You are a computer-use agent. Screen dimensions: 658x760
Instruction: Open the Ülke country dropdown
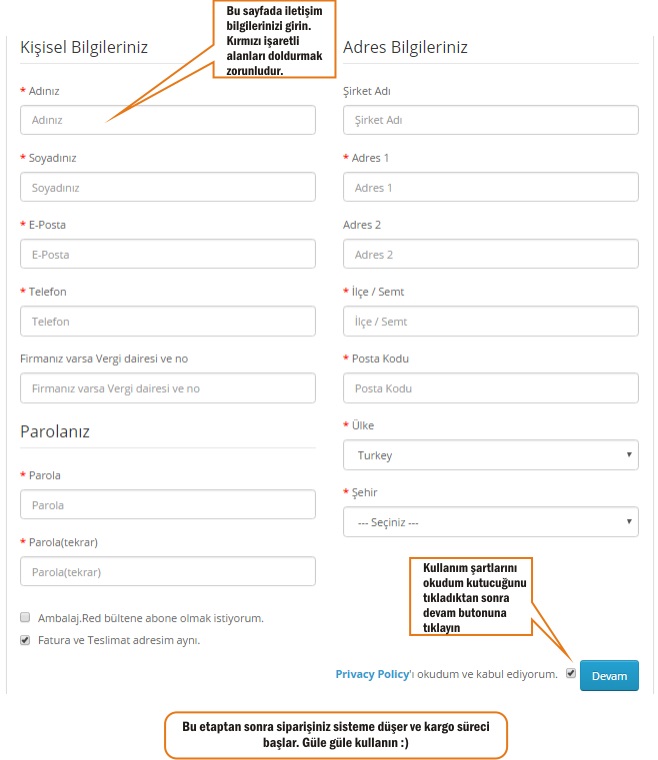coord(490,455)
